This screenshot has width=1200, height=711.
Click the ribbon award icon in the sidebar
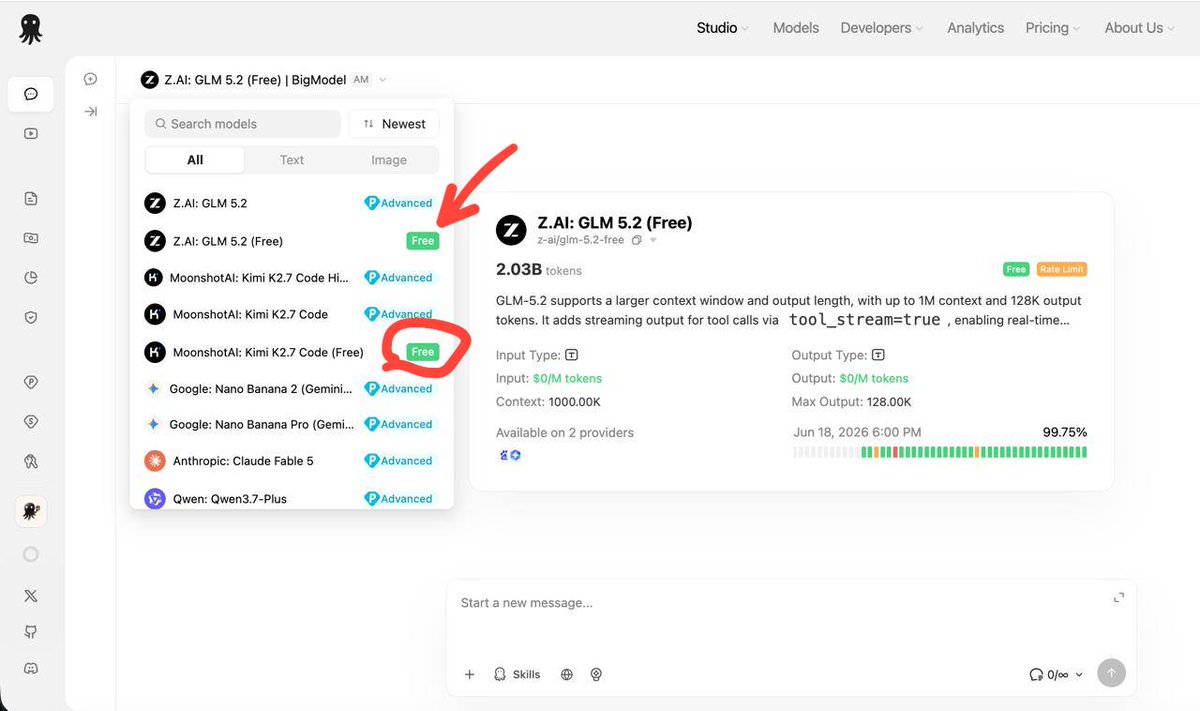click(x=31, y=461)
